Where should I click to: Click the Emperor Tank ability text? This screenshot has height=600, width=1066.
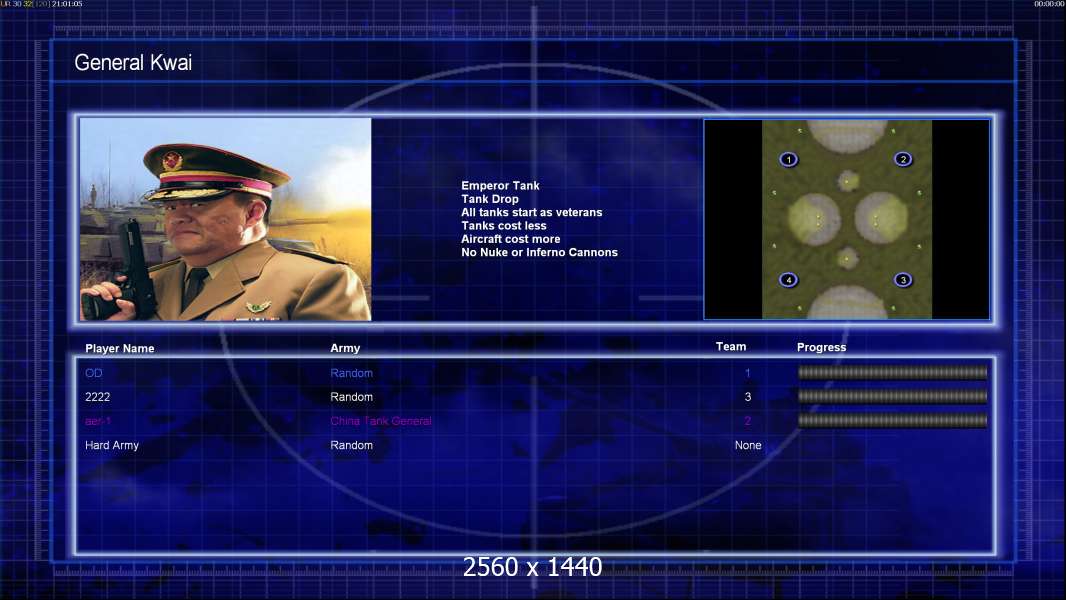(x=500, y=186)
